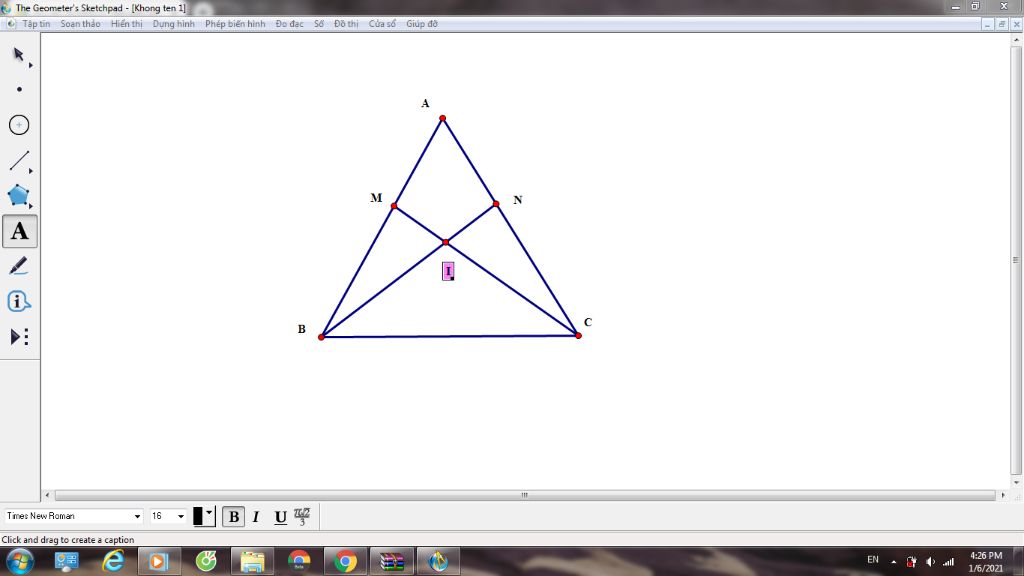1024x576 pixels.
Task: Select the Marker pen tool
Action: click(19, 266)
